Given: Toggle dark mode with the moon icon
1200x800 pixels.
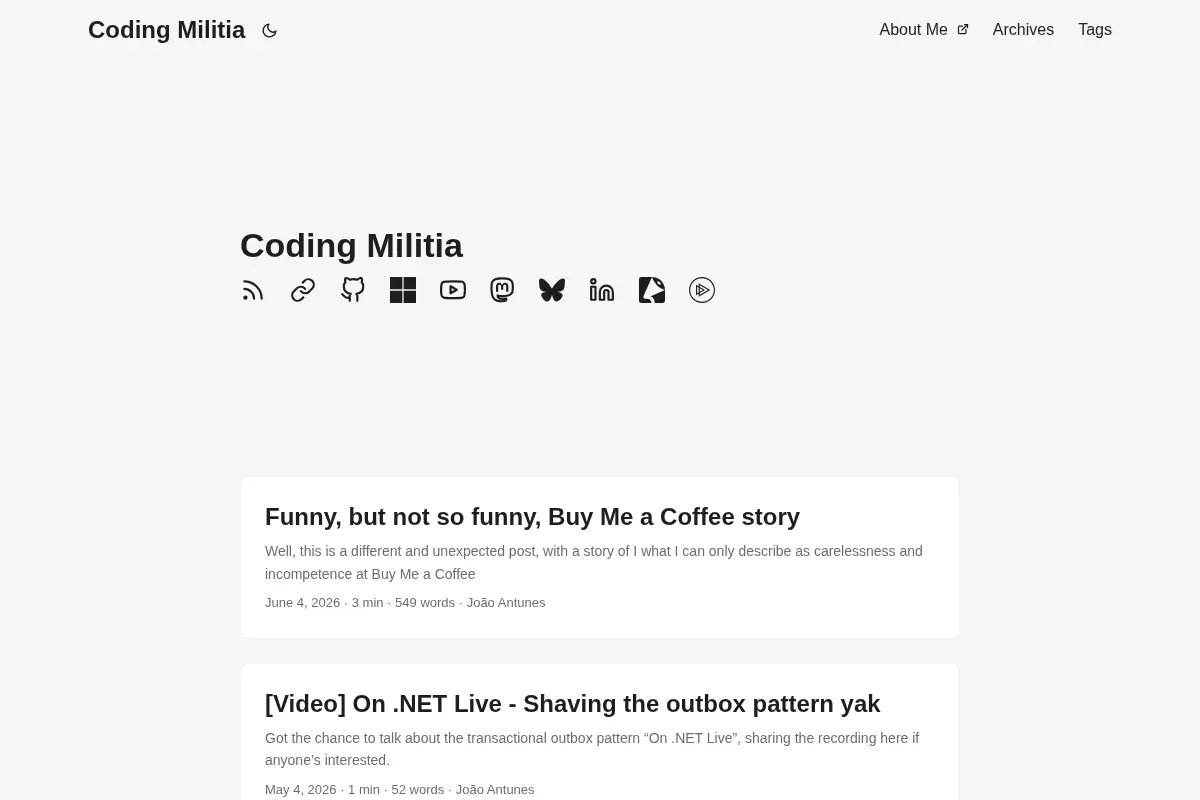Looking at the screenshot, I should coord(269,31).
